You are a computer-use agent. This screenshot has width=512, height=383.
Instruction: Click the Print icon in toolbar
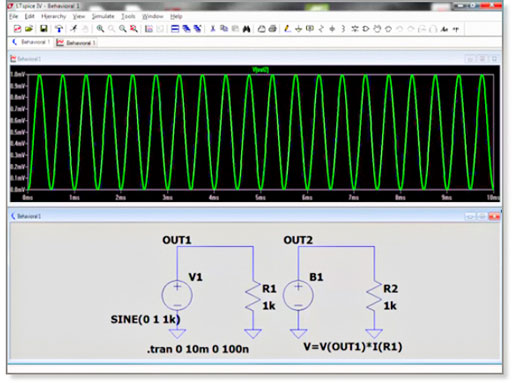(x=273, y=29)
